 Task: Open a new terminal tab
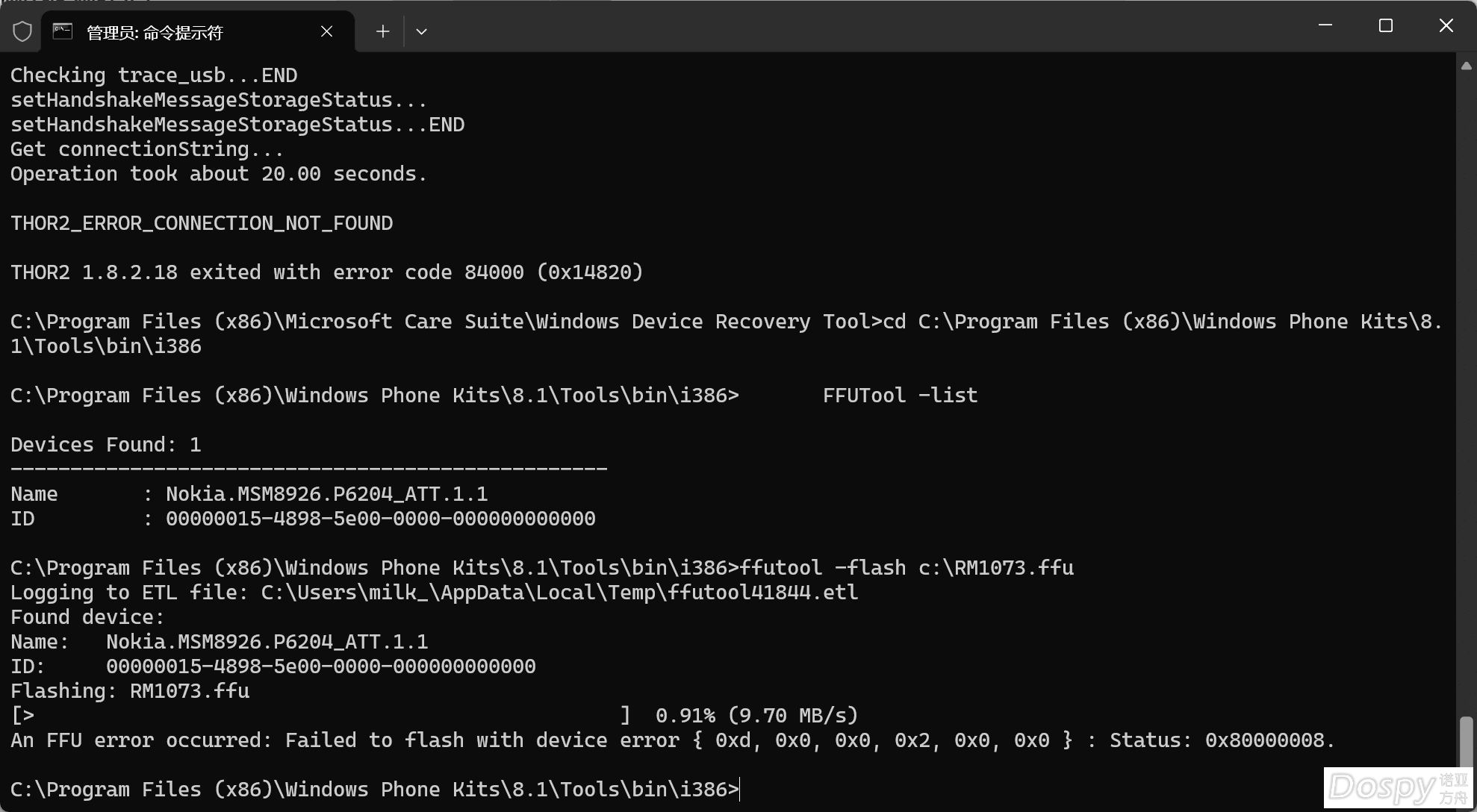(382, 31)
